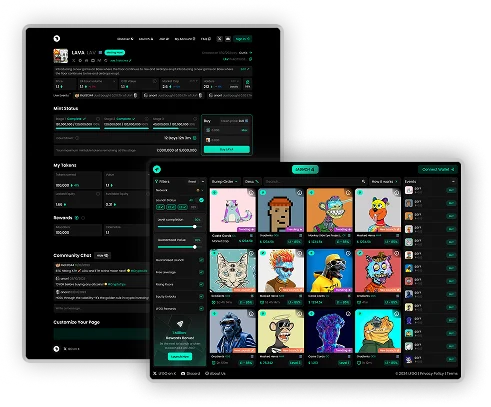Click the green button on the first Events row
491x407 pixels.
pyautogui.click(x=451, y=190)
